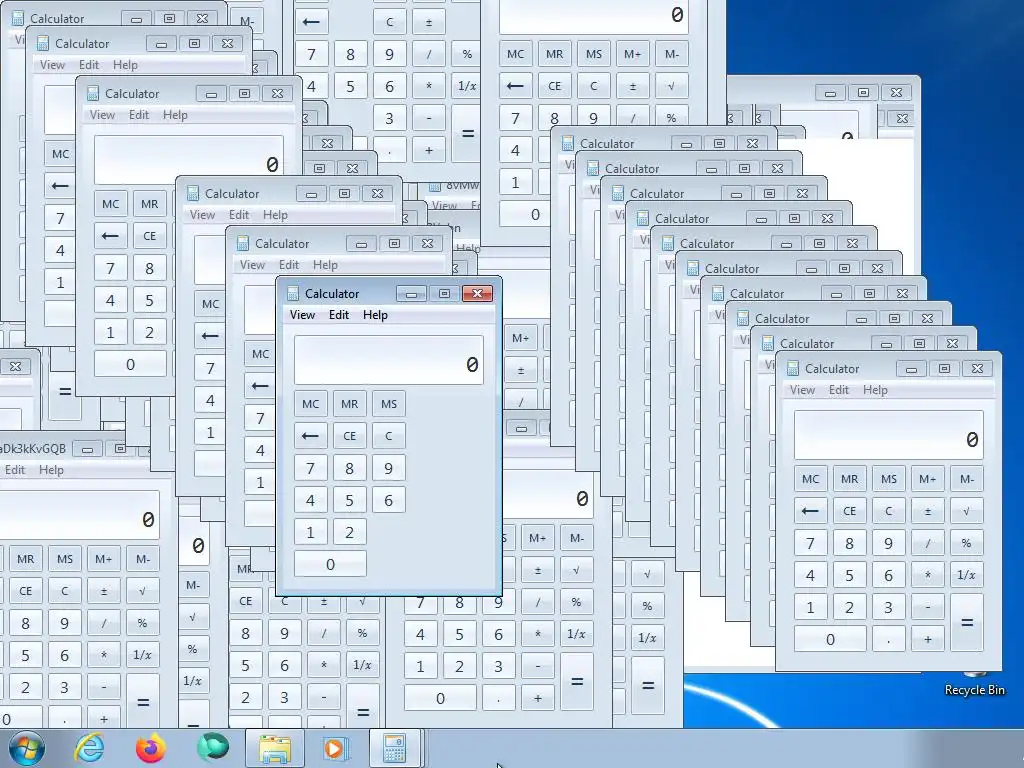Click title bar of the aDk3kKvGQB window

point(33,449)
